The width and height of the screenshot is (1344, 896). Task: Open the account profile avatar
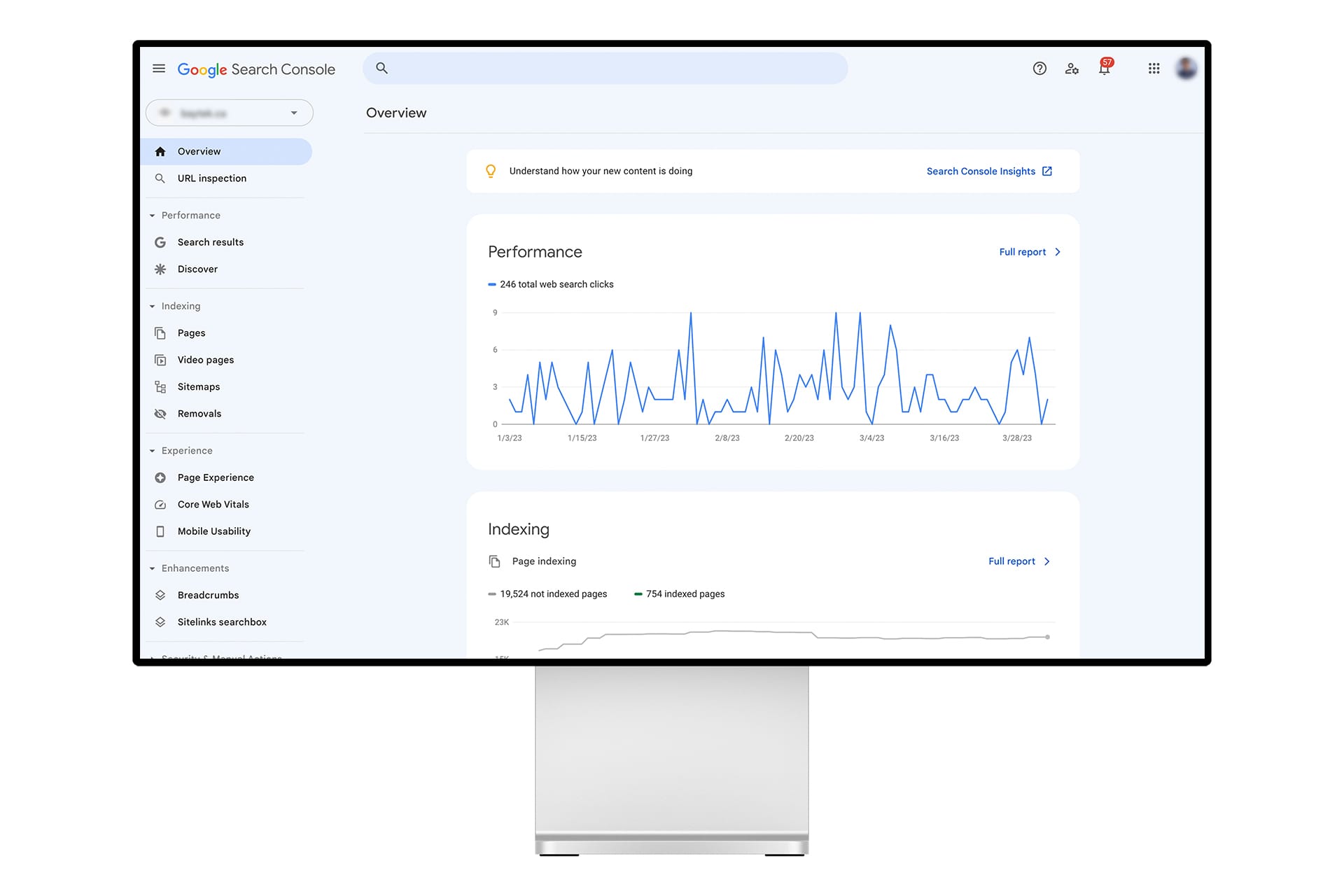[1186, 69]
